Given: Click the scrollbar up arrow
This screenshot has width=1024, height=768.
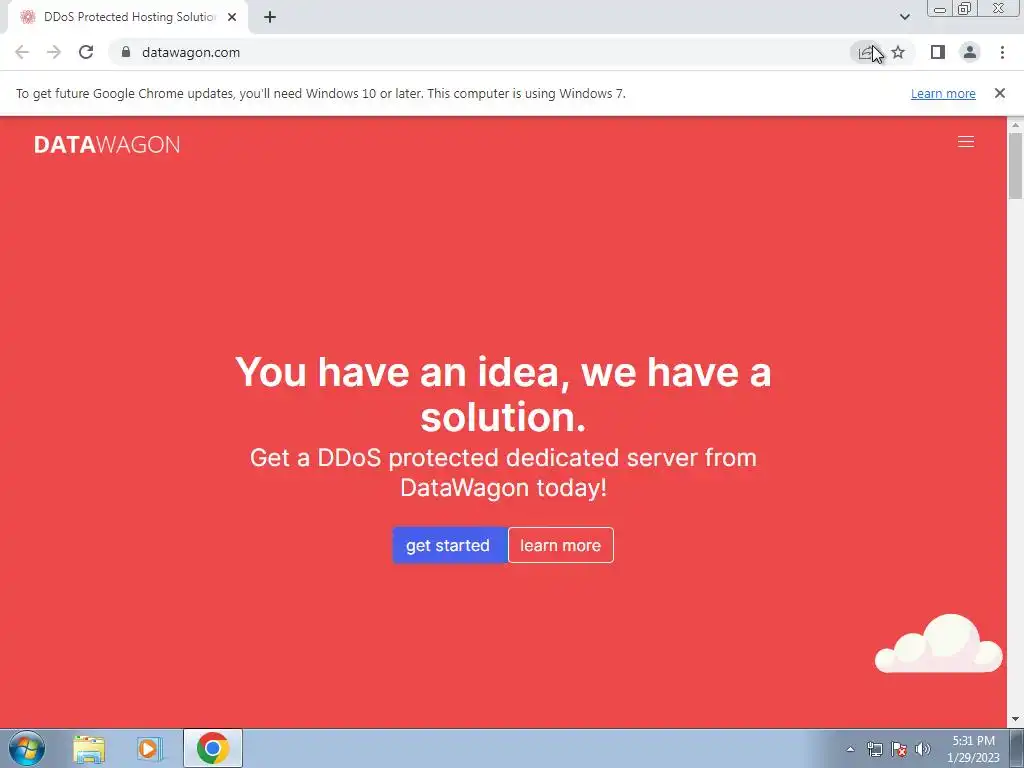Looking at the screenshot, I should (x=1015, y=124).
